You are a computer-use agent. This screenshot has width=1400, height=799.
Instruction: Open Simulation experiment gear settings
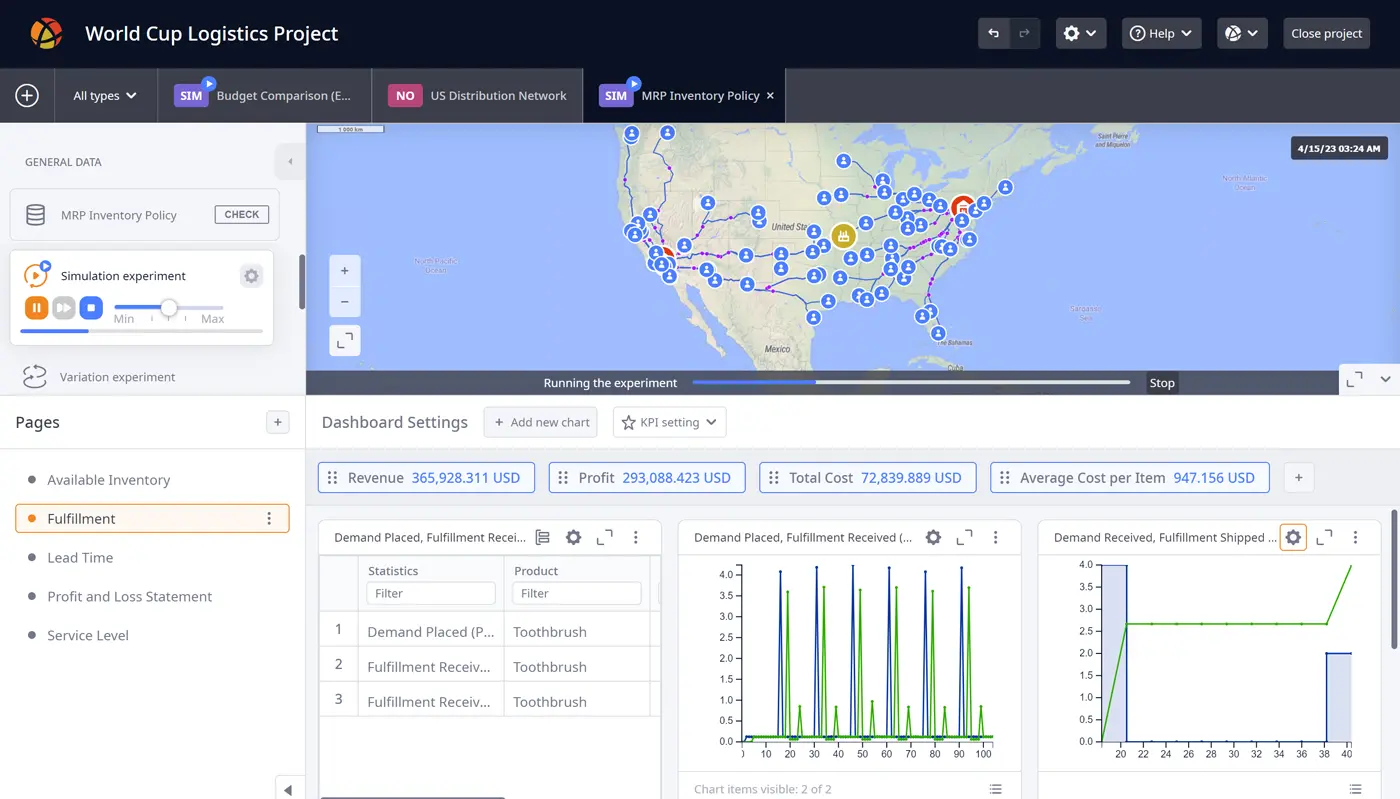pos(252,276)
